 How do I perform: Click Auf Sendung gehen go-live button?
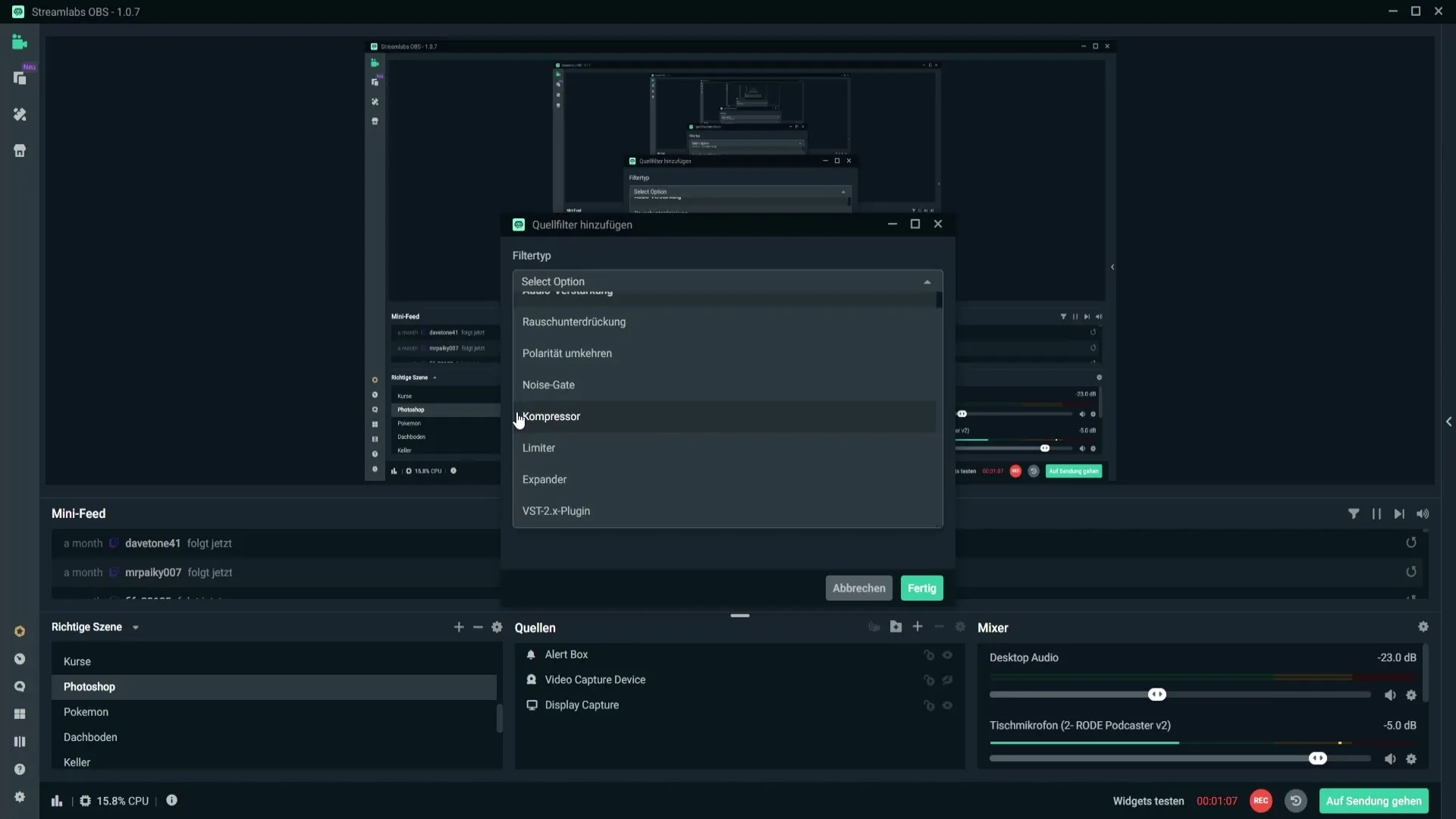(1375, 800)
